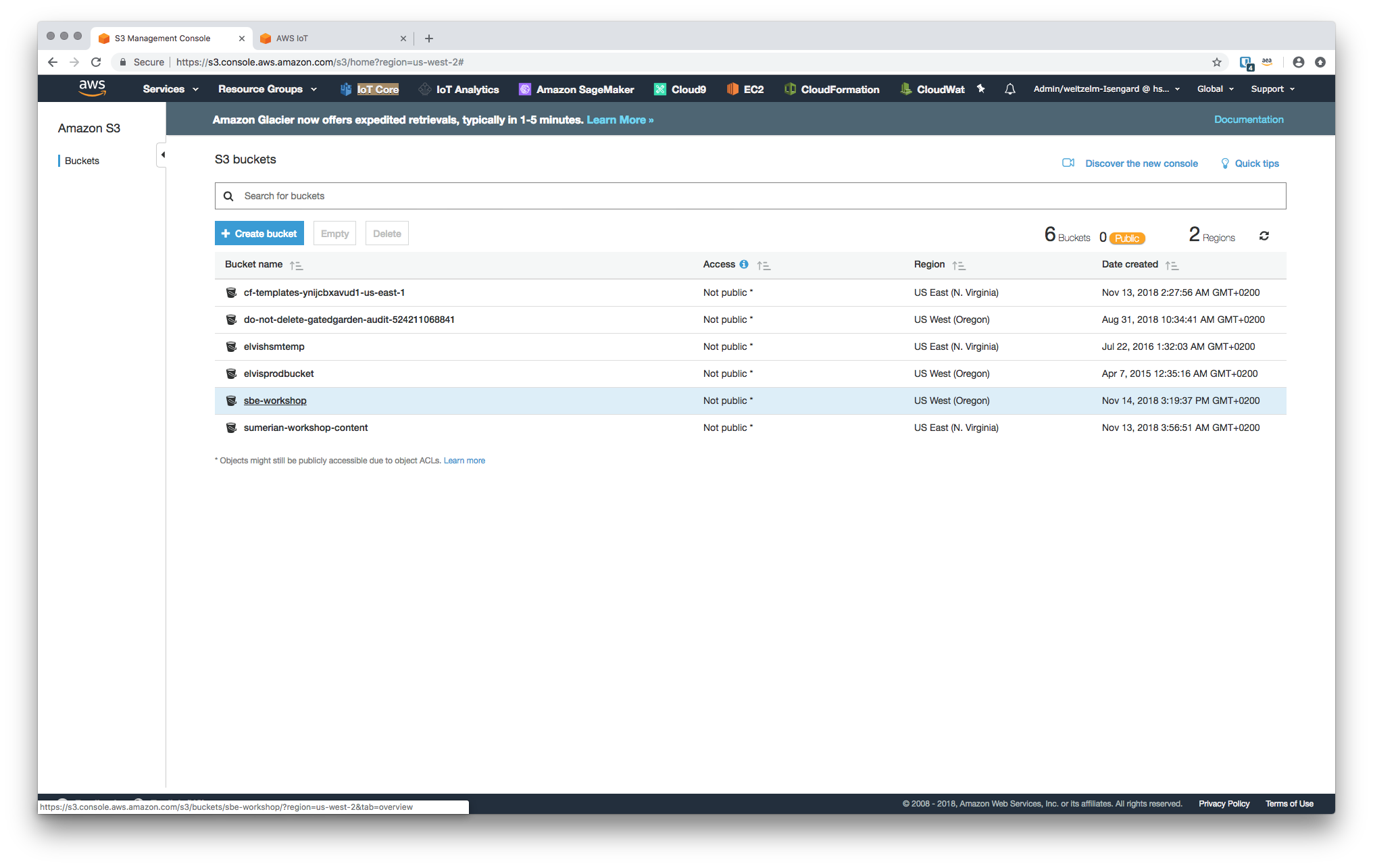Open Cloud9 service shortcut

click(x=680, y=89)
